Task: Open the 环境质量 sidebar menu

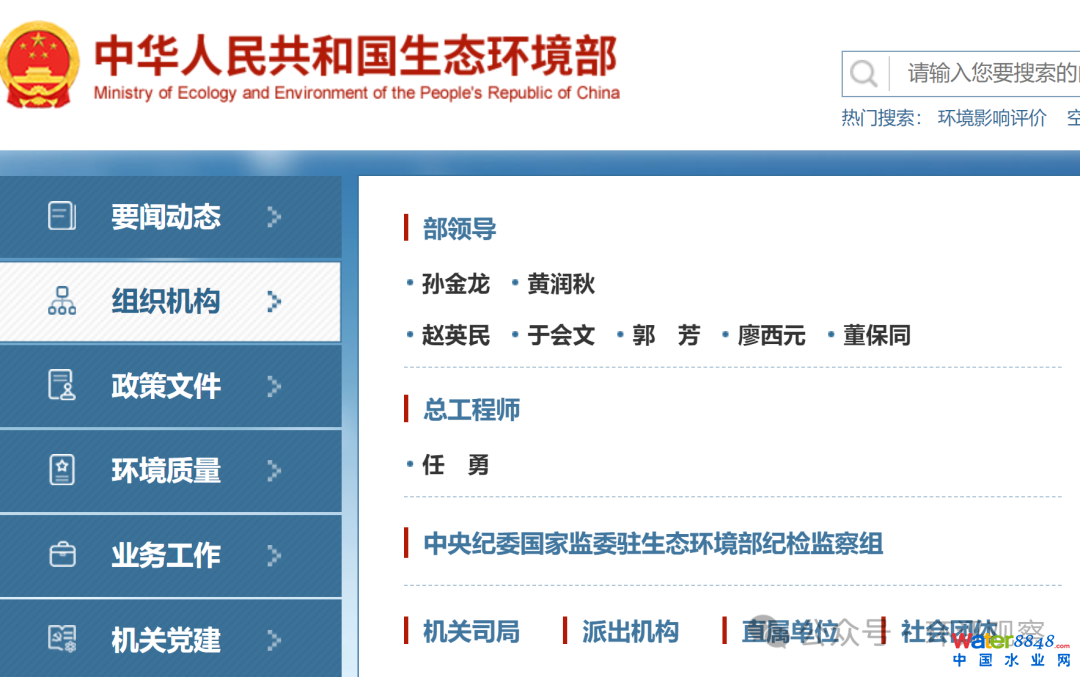Action: click(166, 470)
